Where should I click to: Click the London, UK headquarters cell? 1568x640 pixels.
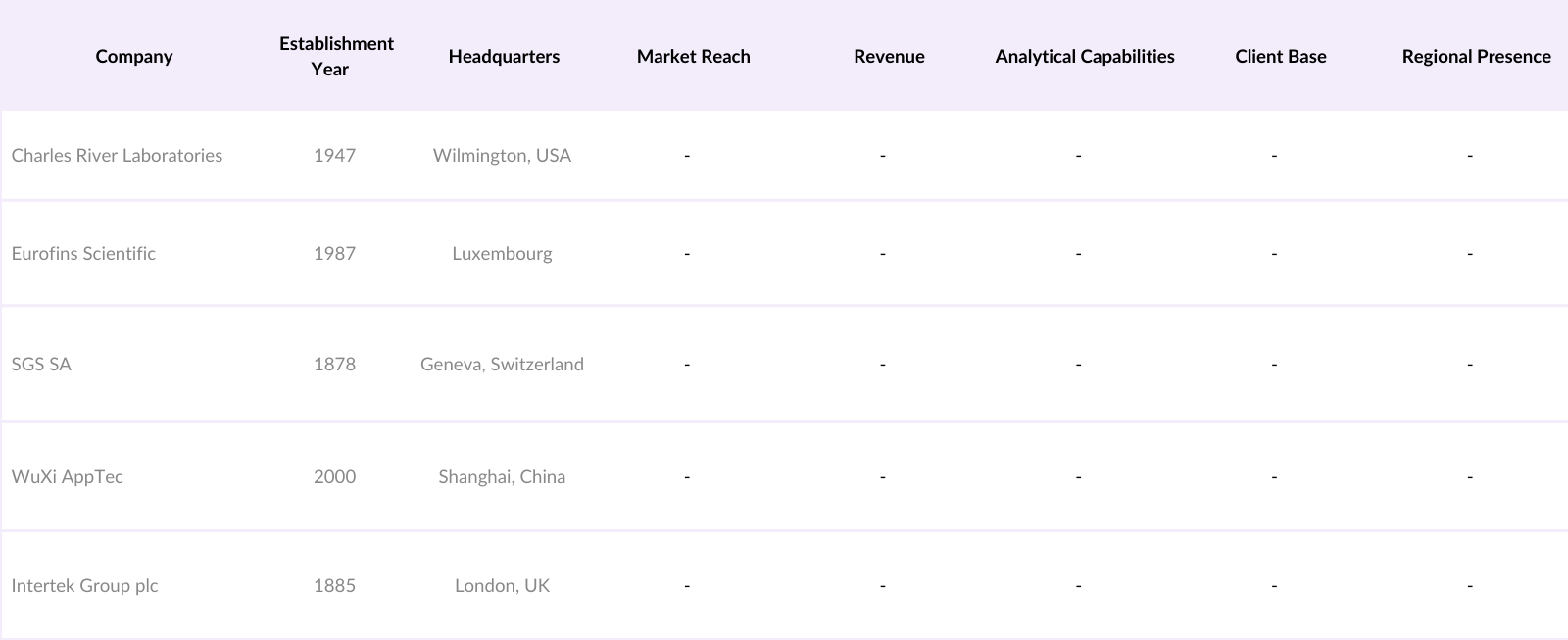pyautogui.click(x=502, y=585)
